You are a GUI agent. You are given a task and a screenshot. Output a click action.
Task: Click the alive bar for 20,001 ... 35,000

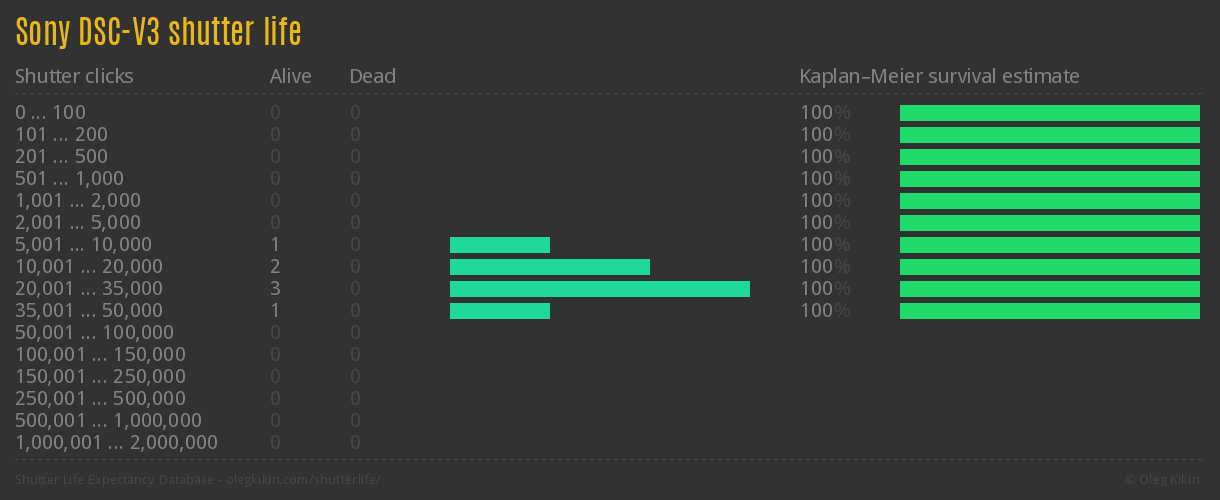coord(600,289)
